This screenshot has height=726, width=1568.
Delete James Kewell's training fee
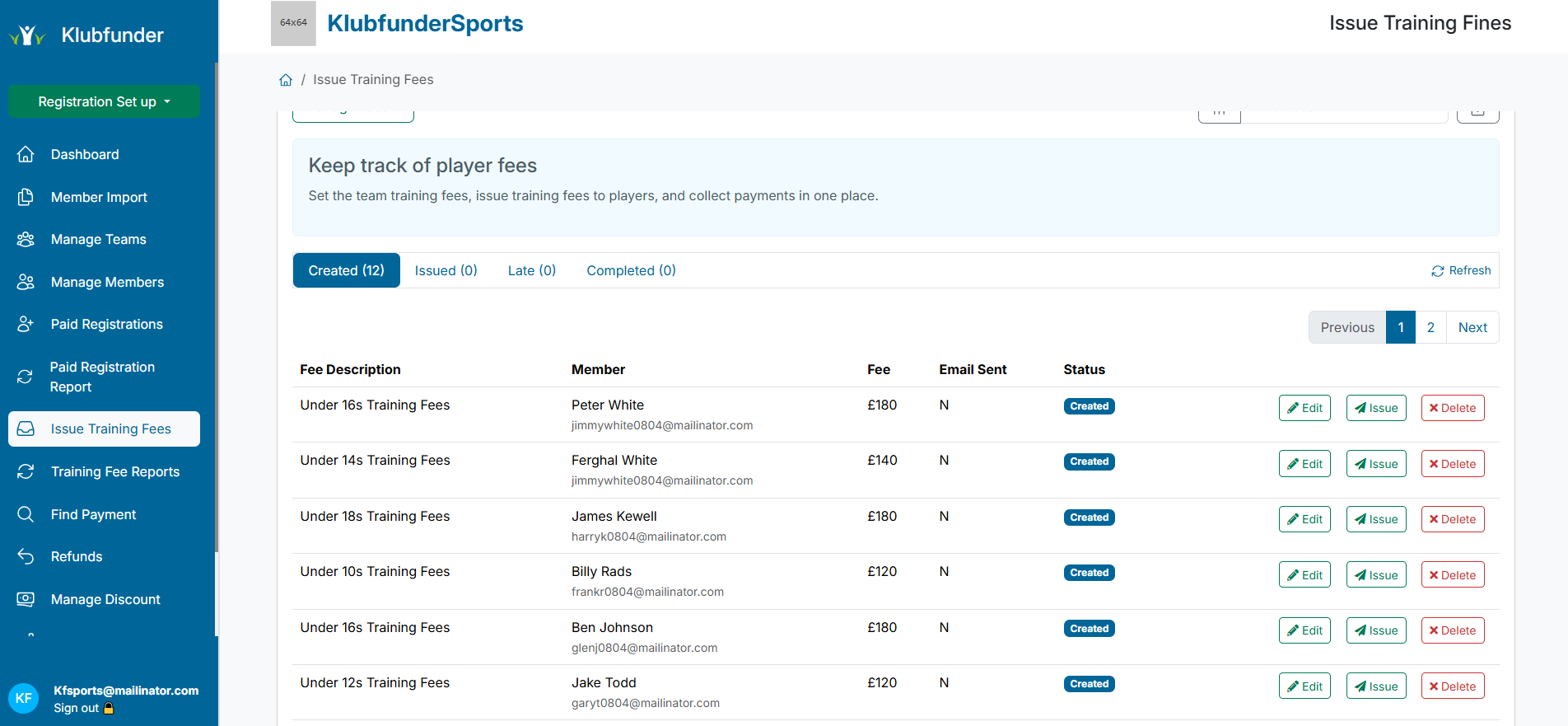tap(1452, 519)
